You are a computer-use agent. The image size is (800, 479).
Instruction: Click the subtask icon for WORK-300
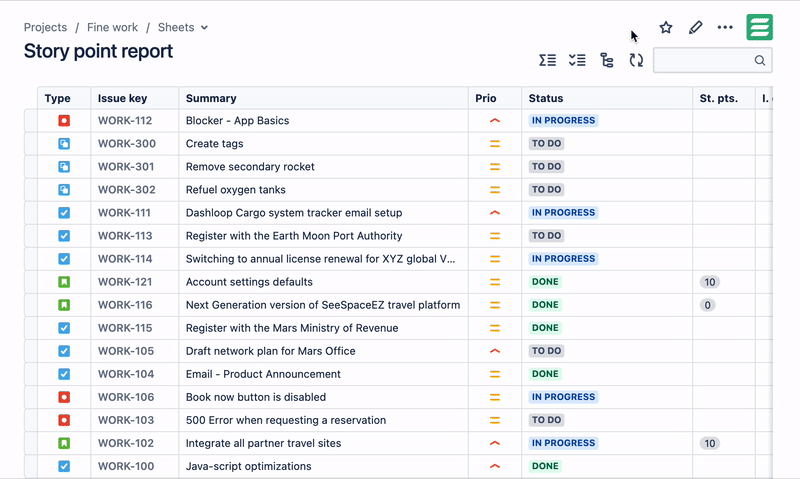[x=64, y=144]
